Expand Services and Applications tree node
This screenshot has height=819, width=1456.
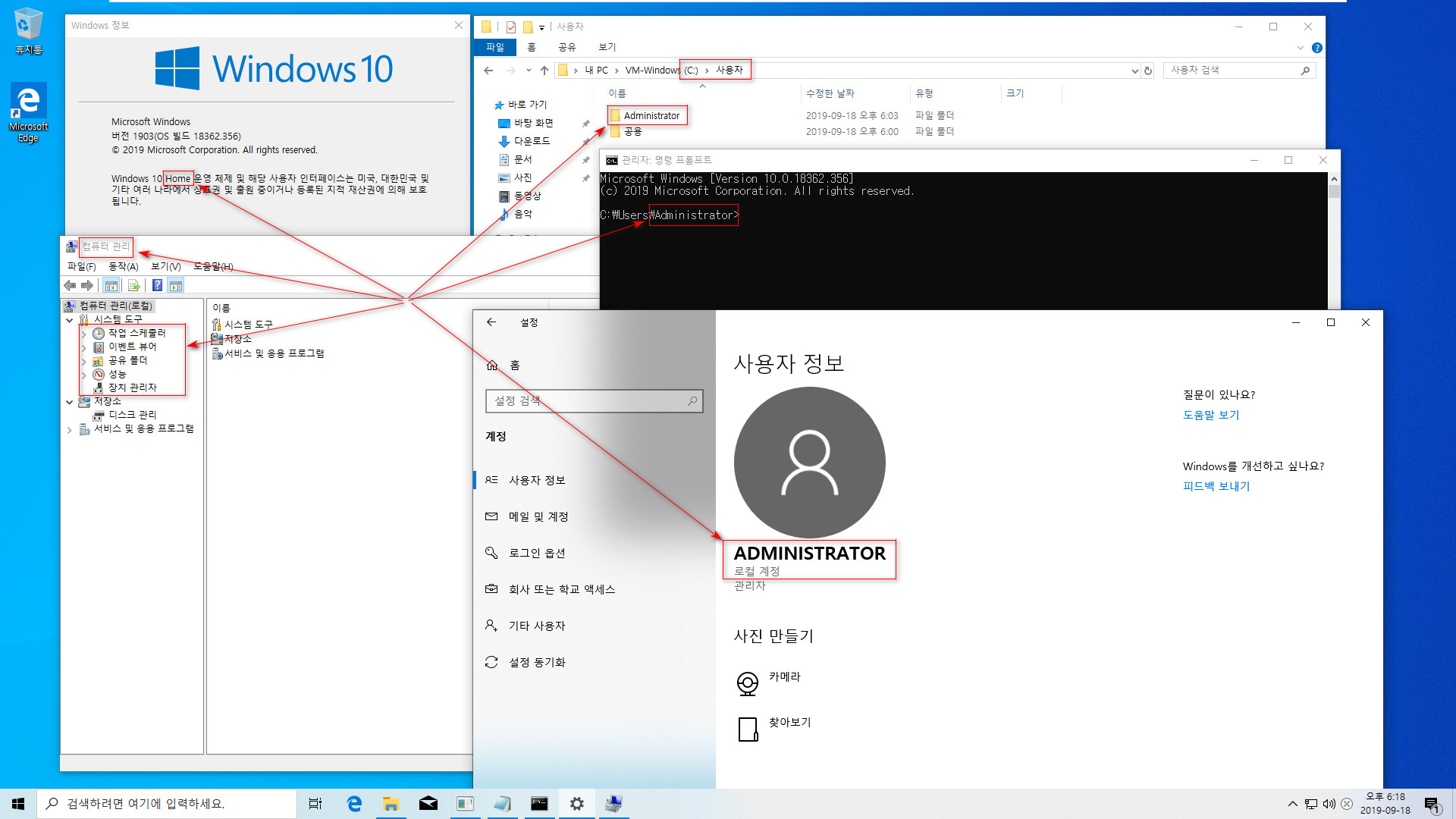70,429
